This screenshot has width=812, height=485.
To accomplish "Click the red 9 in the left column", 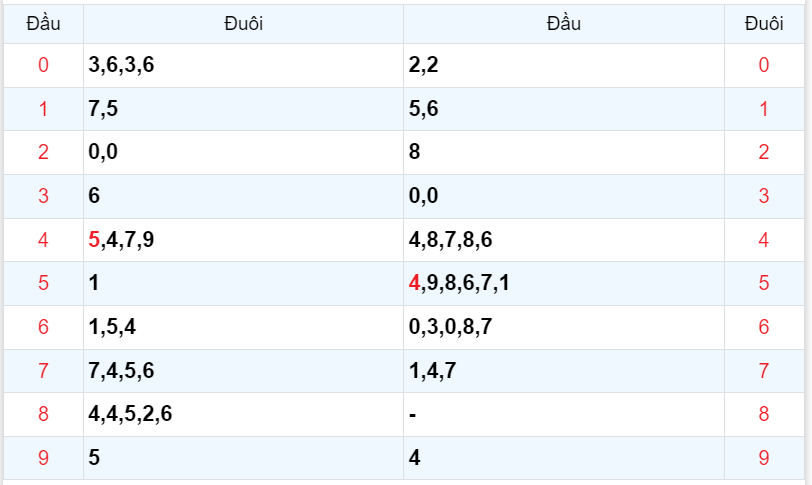I will pyautogui.click(x=43, y=458).
